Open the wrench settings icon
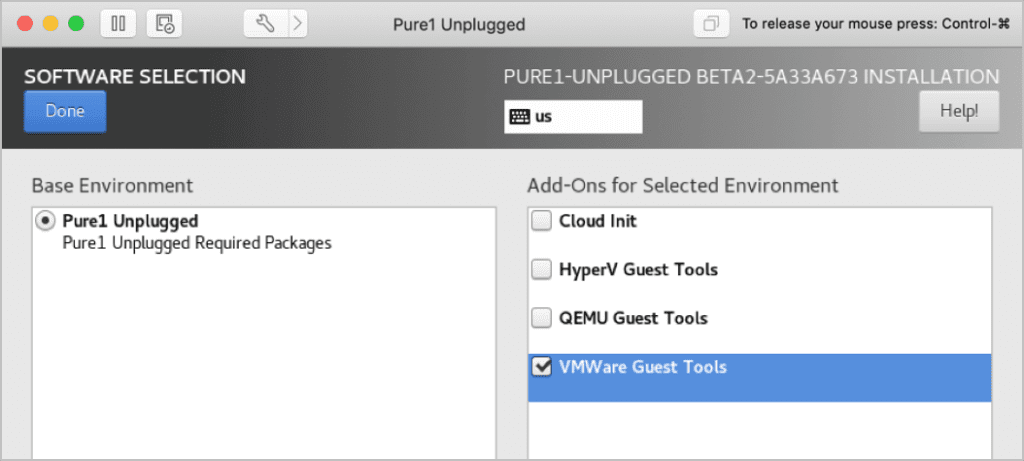Screen dimensions: 1024x461 click(266, 24)
